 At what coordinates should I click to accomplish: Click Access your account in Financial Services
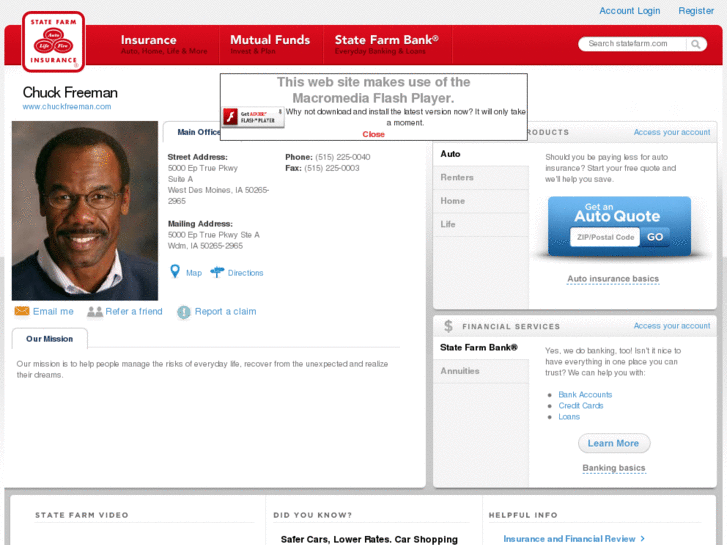coord(672,326)
